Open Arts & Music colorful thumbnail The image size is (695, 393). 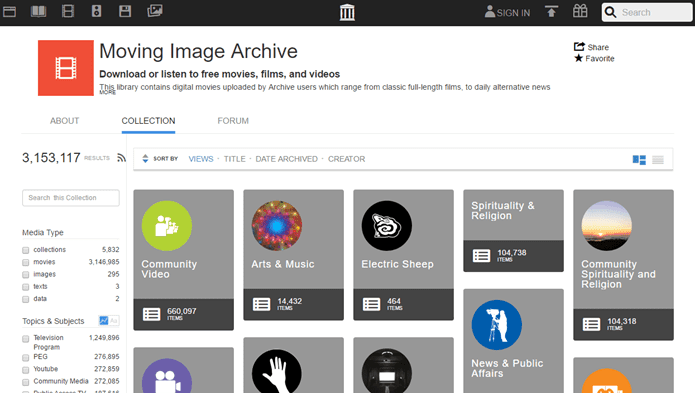[277, 226]
